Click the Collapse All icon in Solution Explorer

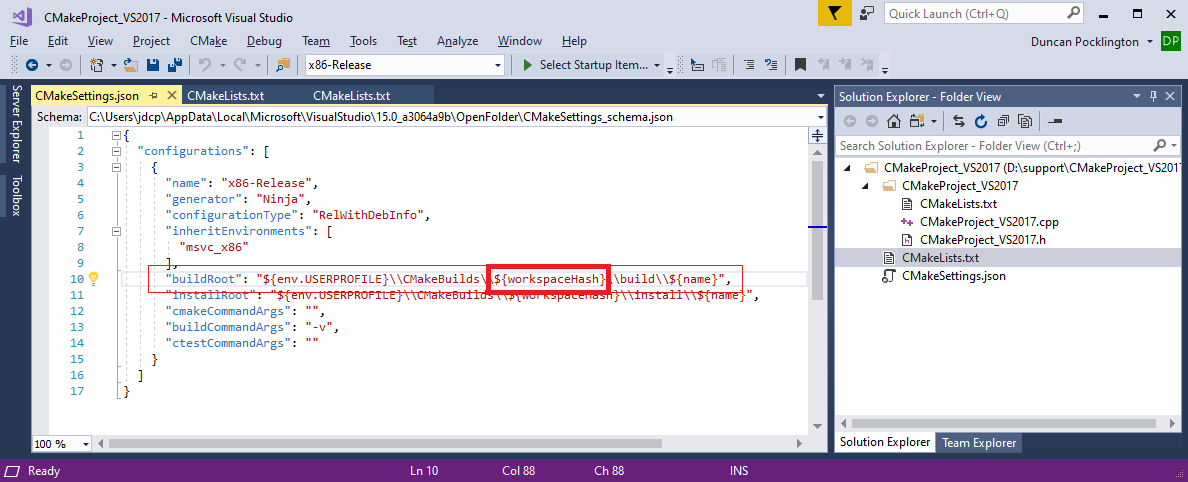pyautogui.click(x=1003, y=121)
